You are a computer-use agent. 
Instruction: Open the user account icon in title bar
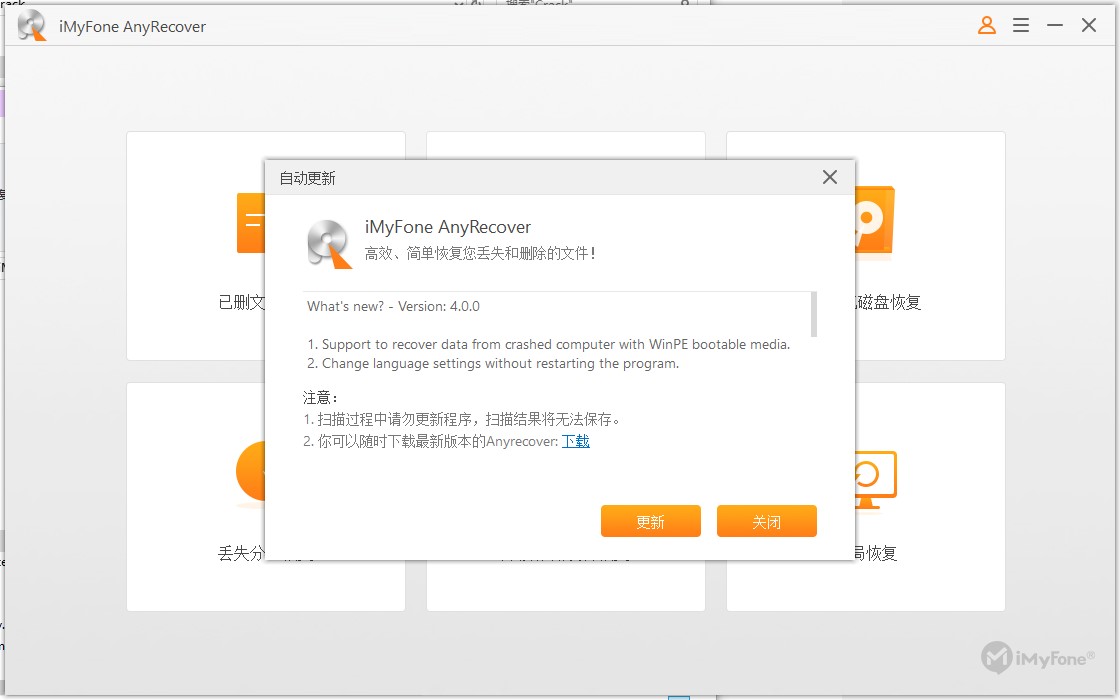(986, 26)
